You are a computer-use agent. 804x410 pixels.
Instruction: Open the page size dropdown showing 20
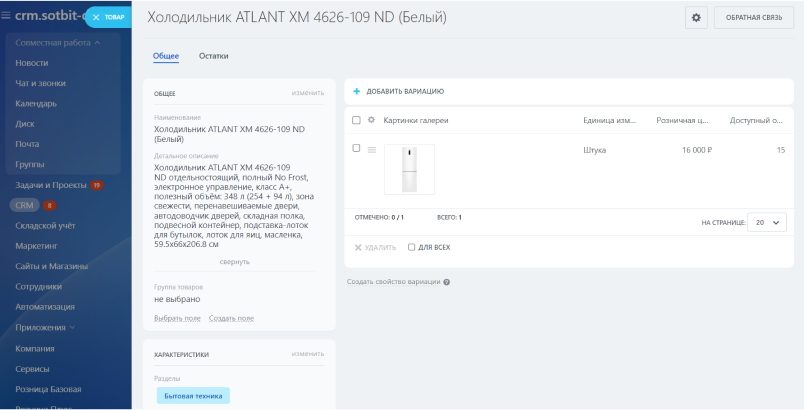coord(767,223)
